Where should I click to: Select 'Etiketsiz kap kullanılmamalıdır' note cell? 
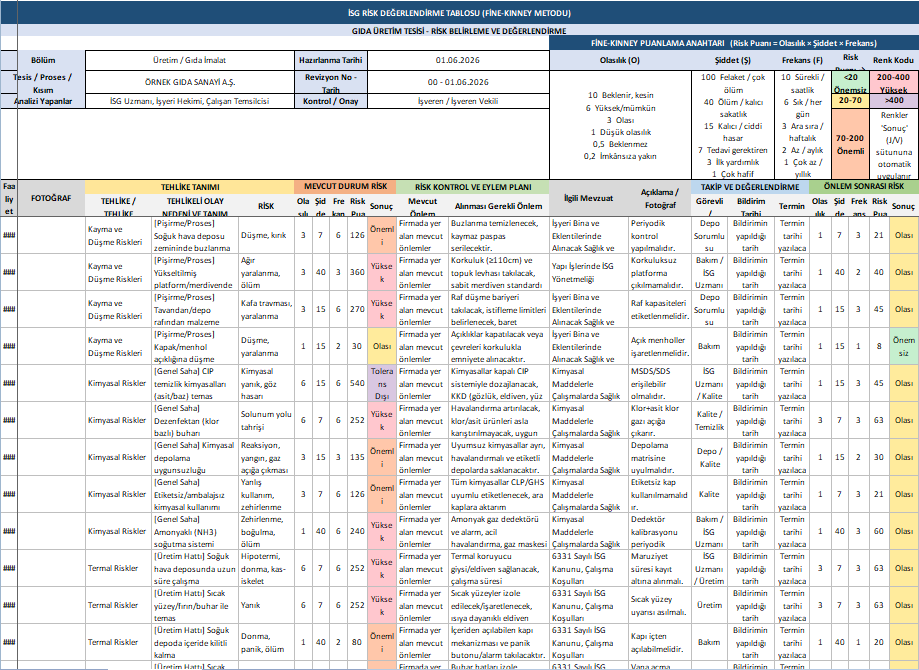coord(660,494)
